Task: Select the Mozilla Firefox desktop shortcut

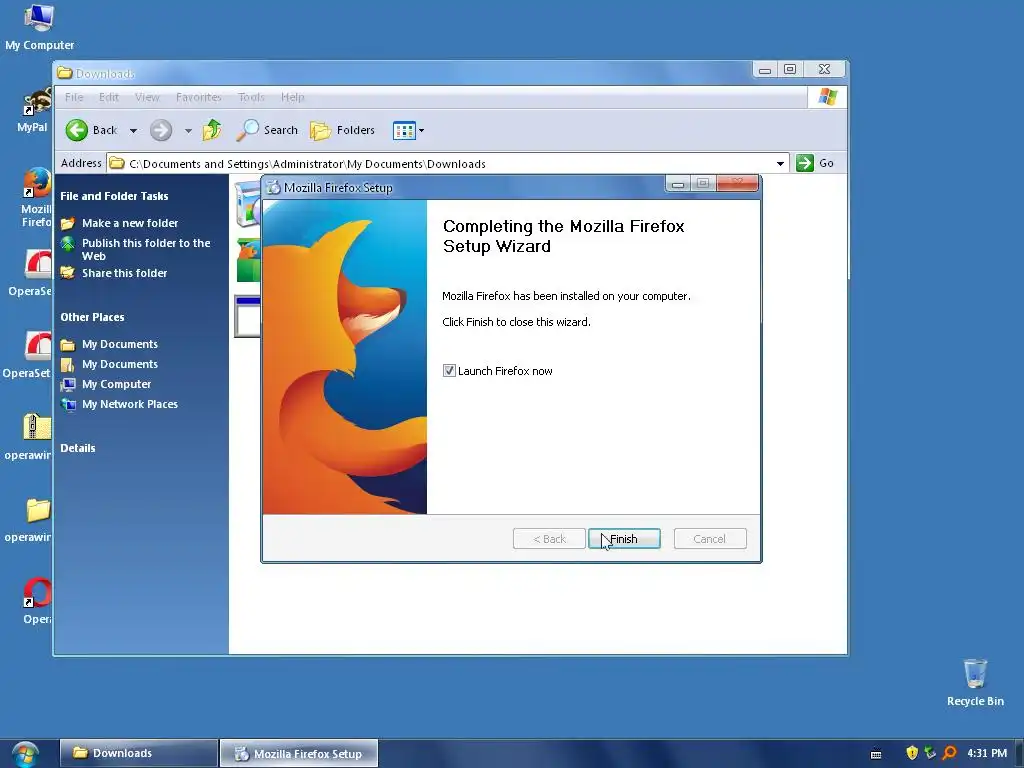Action: click(x=37, y=198)
